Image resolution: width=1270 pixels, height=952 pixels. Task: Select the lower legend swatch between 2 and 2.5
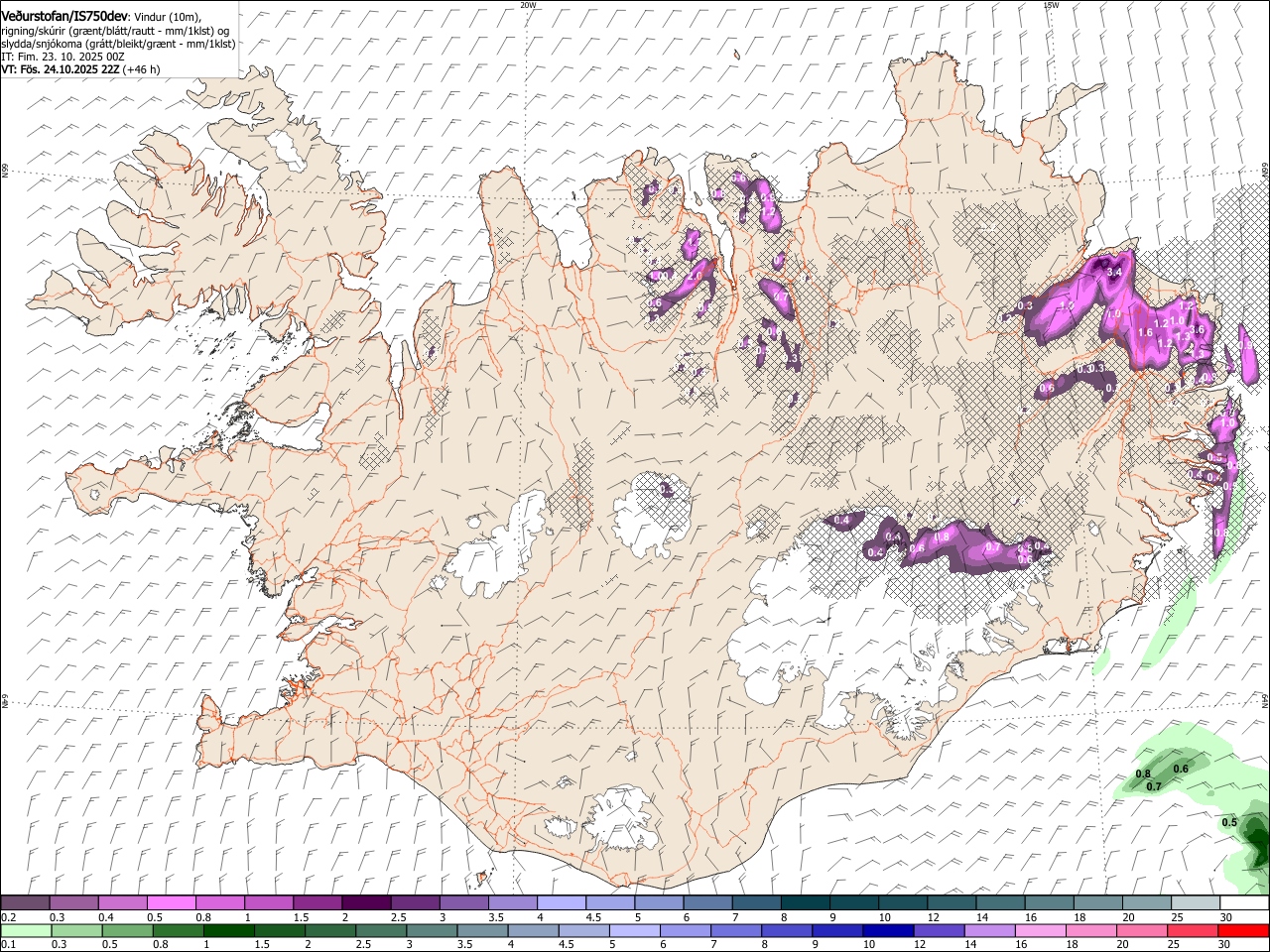tap(330, 930)
